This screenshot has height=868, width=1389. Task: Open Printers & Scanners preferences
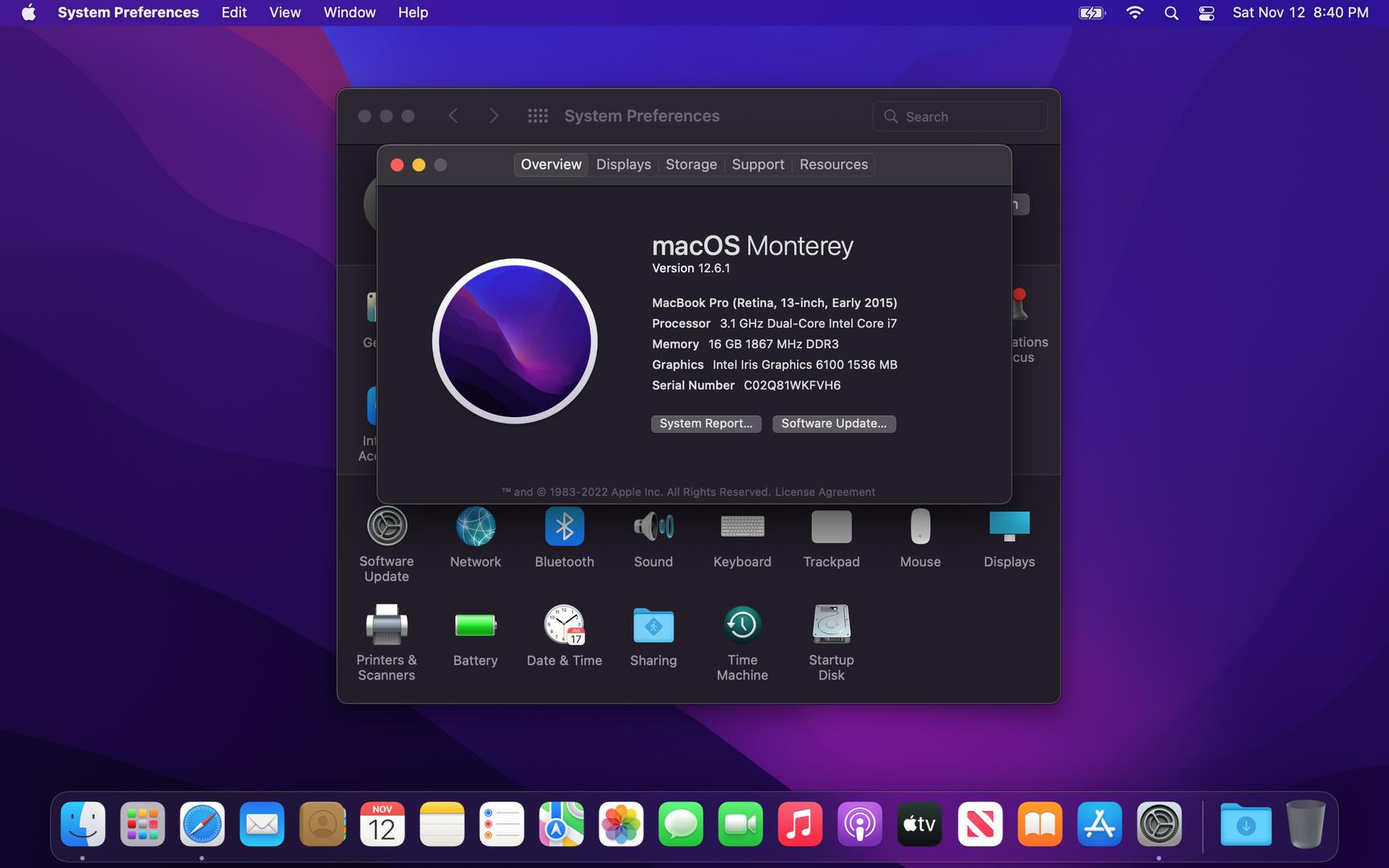click(387, 643)
